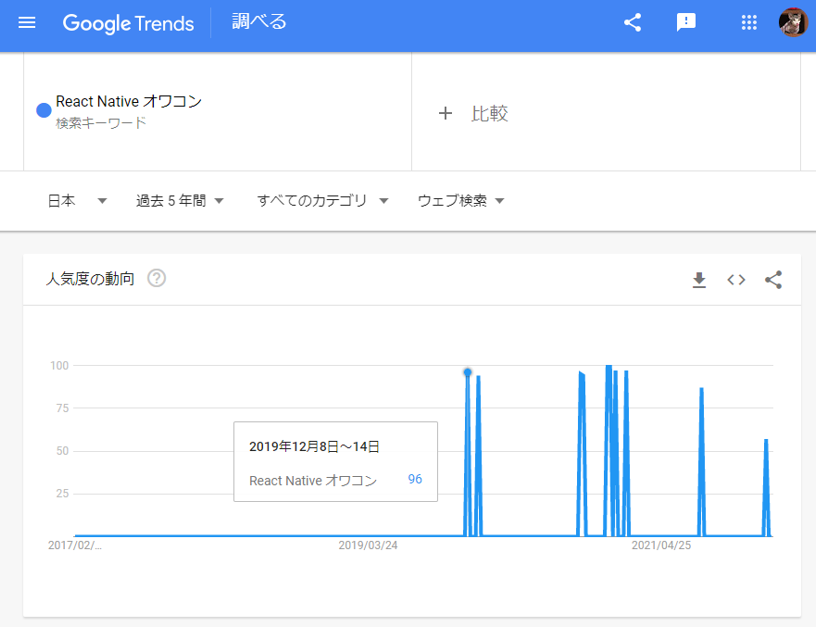816x627 pixels.
Task: Open the 日本 region dropdown
Action: pyautogui.click(x=77, y=201)
